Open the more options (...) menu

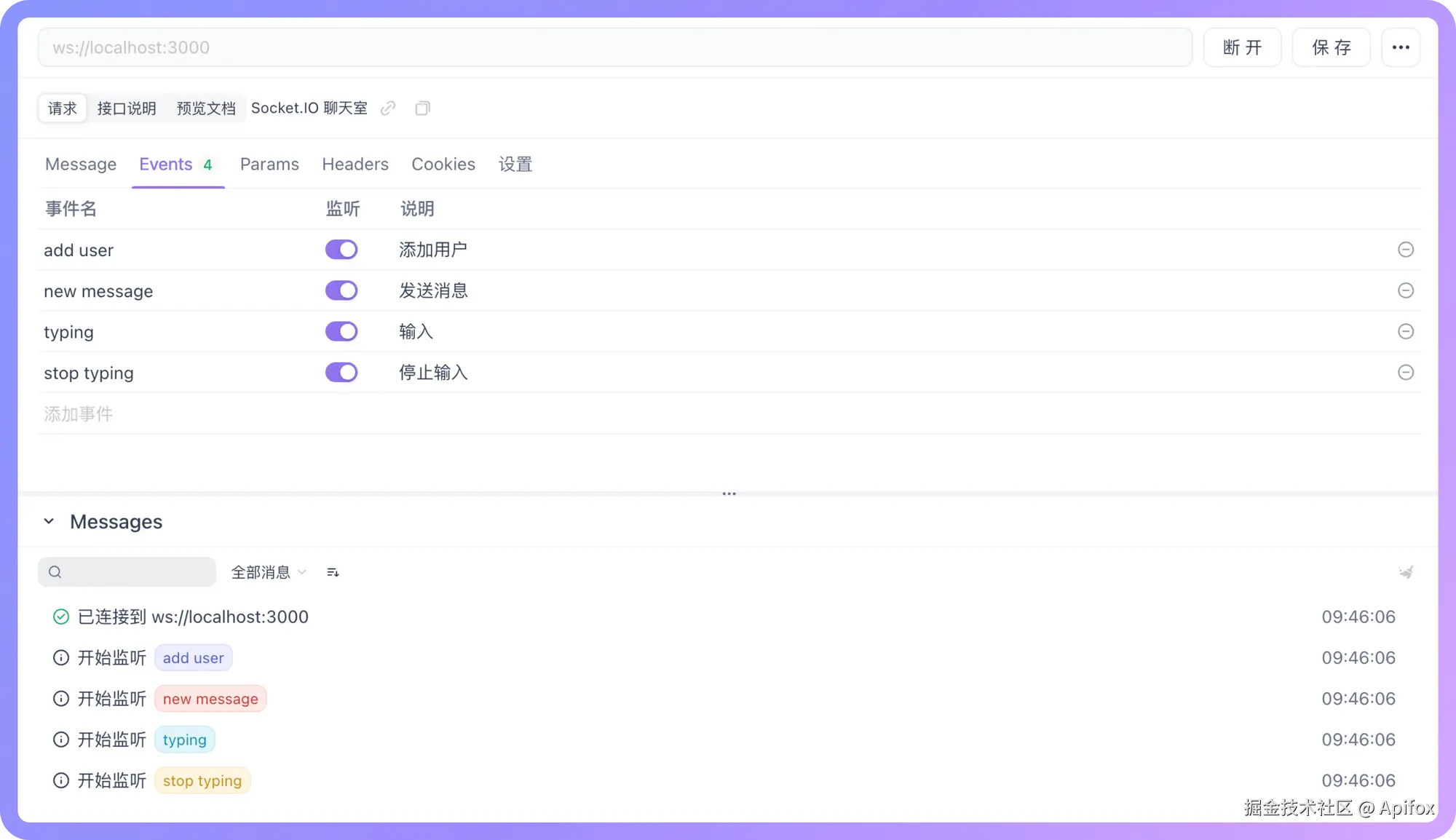pyautogui.click(x=1400, y=47)
